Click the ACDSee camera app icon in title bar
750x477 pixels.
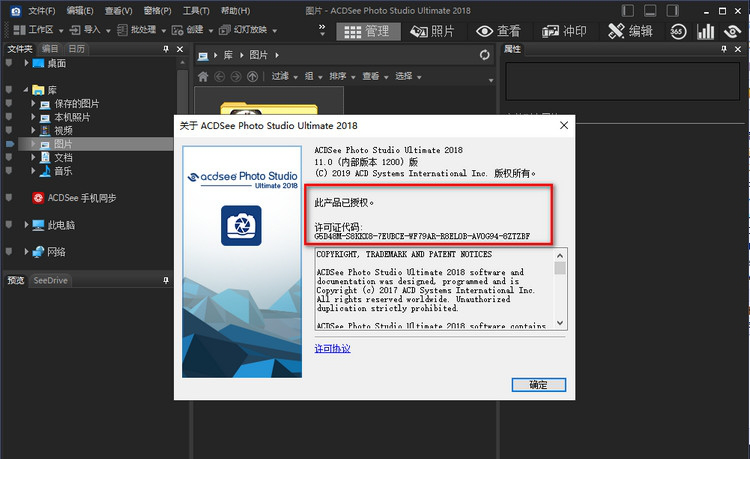(x=16, y=11)
